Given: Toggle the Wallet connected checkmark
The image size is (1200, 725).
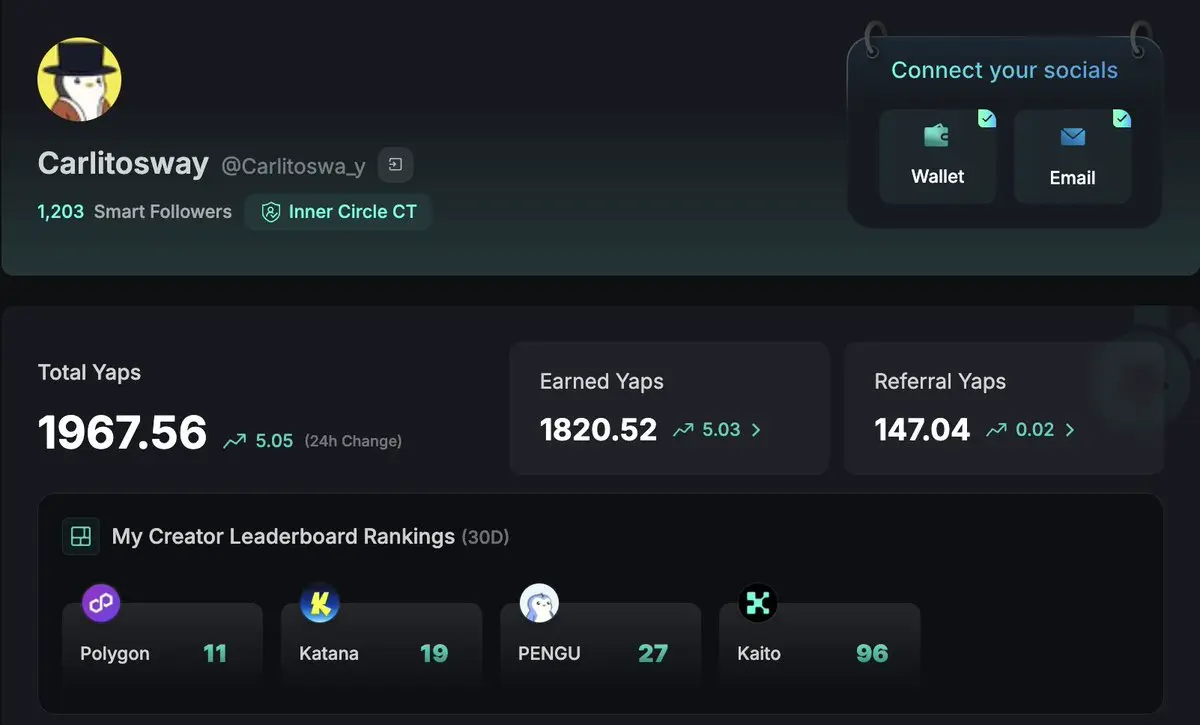Looking at the screenshot, I should (x=987, y=118).
